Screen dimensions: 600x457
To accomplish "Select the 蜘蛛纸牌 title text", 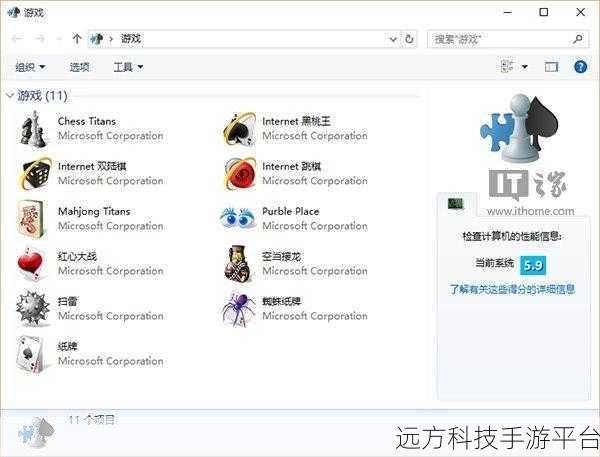I will coord(281,302).
